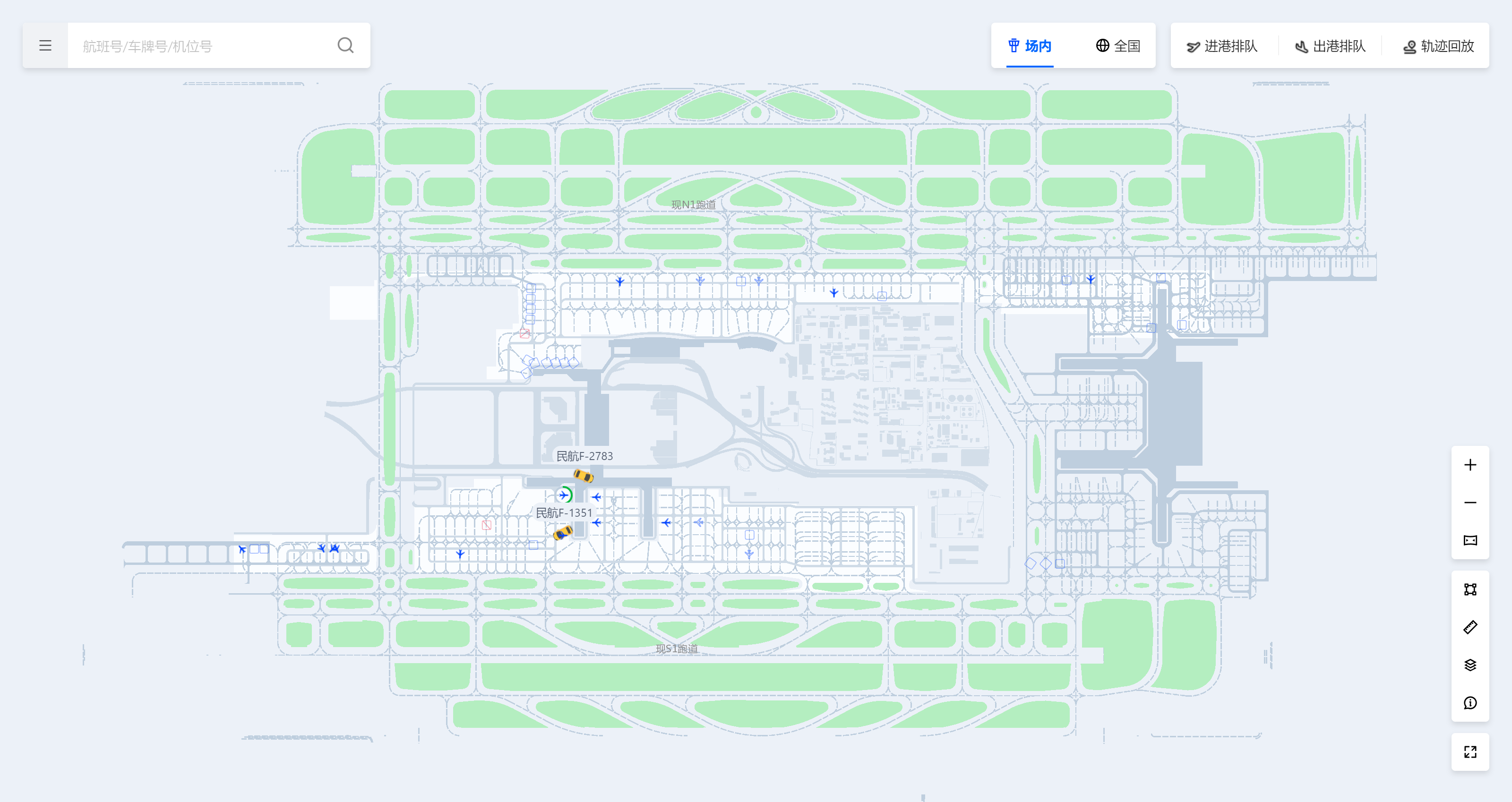Open 轨迹回放 track playback
The height and width of the screenshot is (802, 1512).
click(x=1439, y=46)
